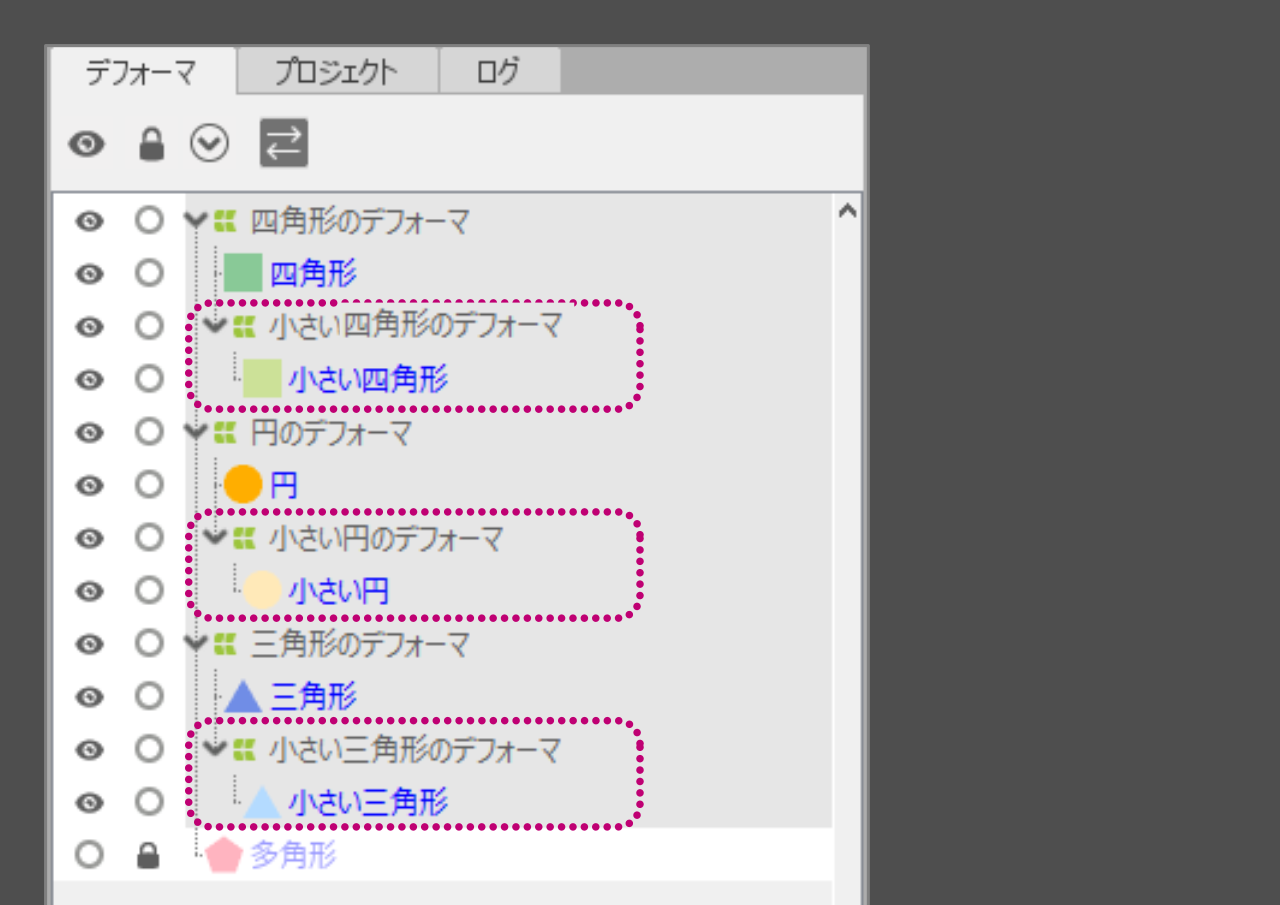The width and height of the screenshot is (1280, 905).
Task: Toggle all visibility with toolbar eye icon
Action: (x=87, y=145)
